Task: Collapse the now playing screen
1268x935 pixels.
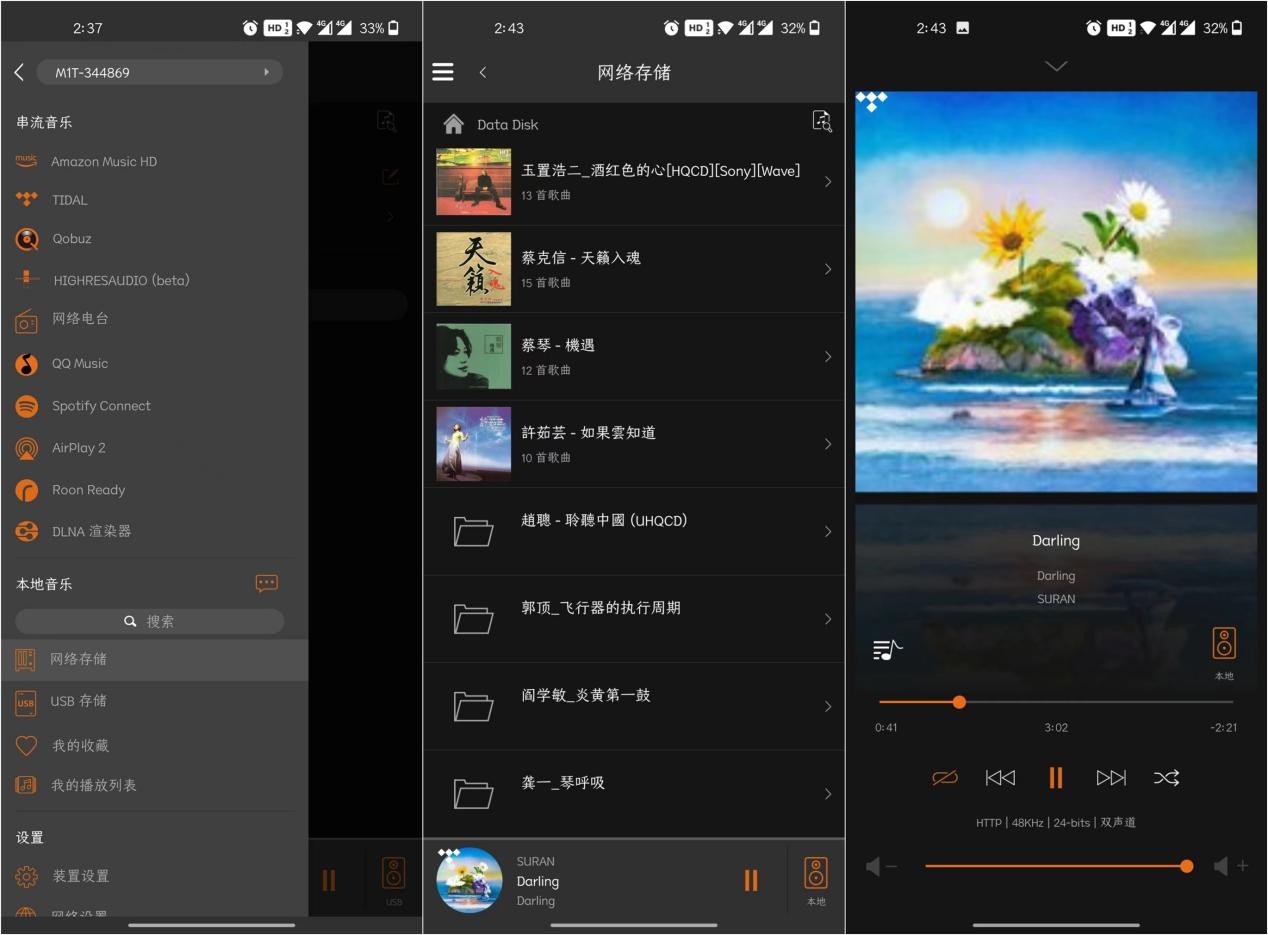Action: pos(1056,66)
